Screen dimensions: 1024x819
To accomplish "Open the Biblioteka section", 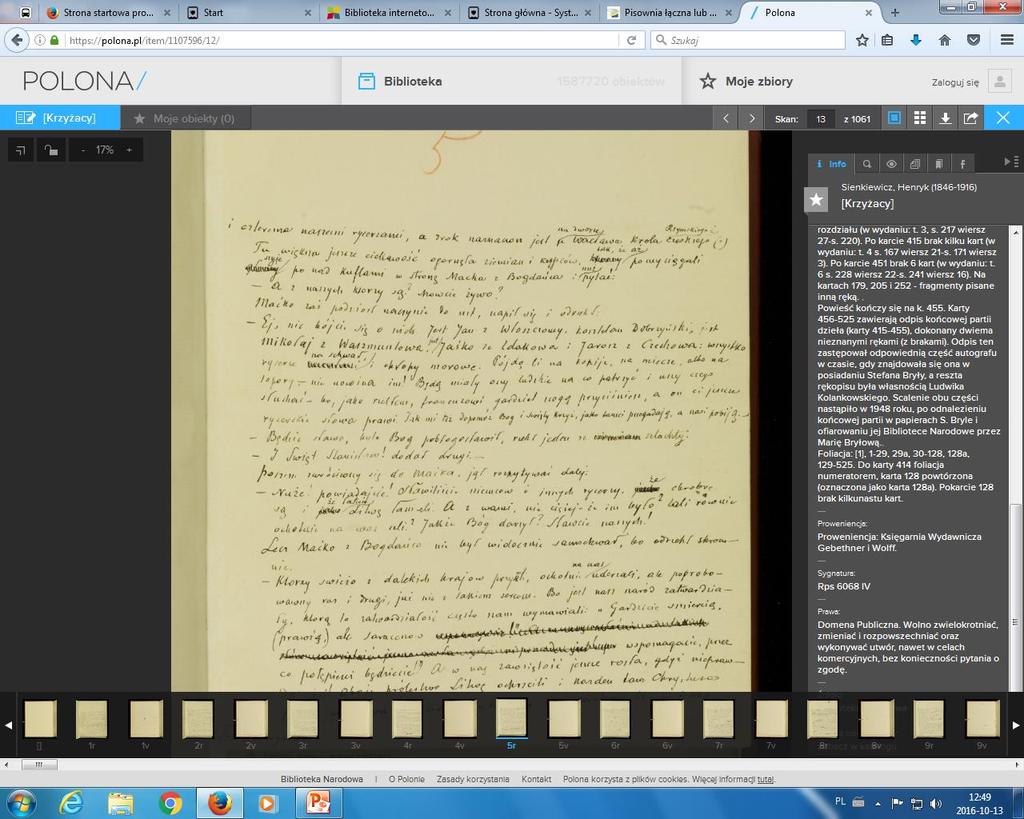I will coord(400,82).
